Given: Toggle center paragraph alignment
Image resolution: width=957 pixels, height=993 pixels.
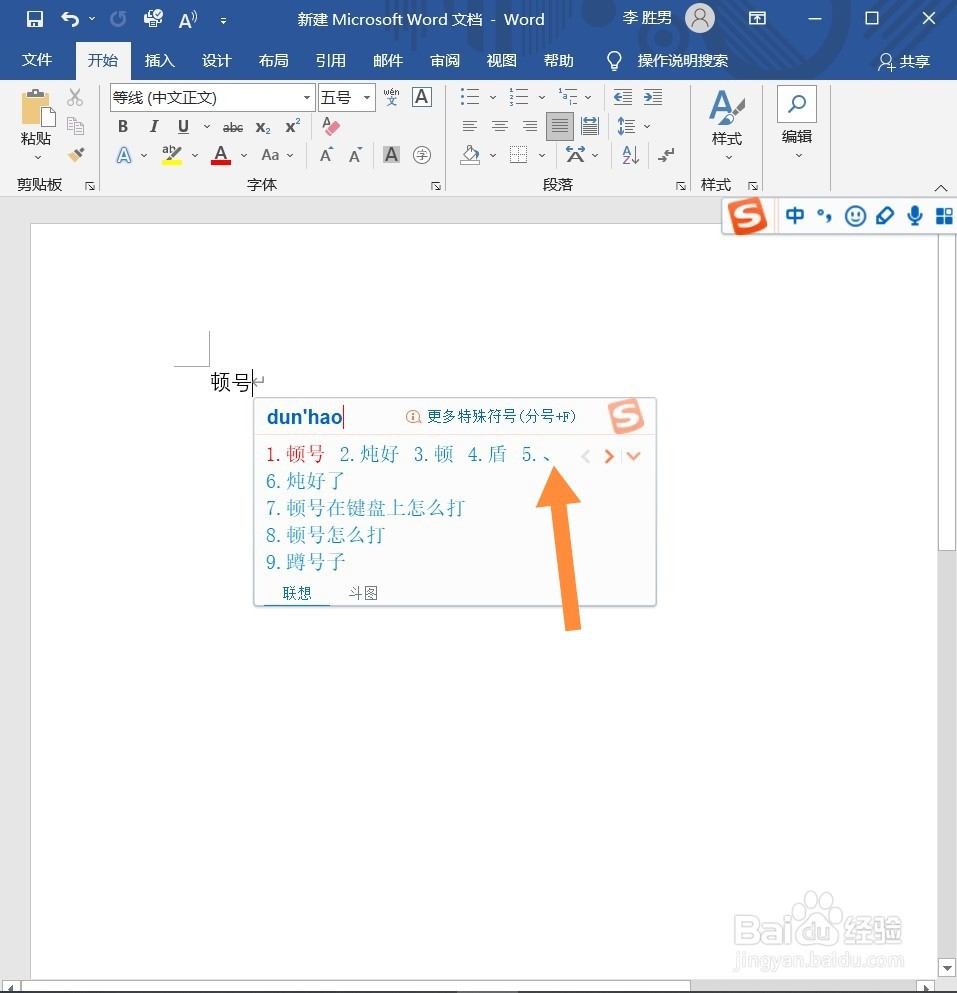Looking at the screenshot, I should [499, 126].
